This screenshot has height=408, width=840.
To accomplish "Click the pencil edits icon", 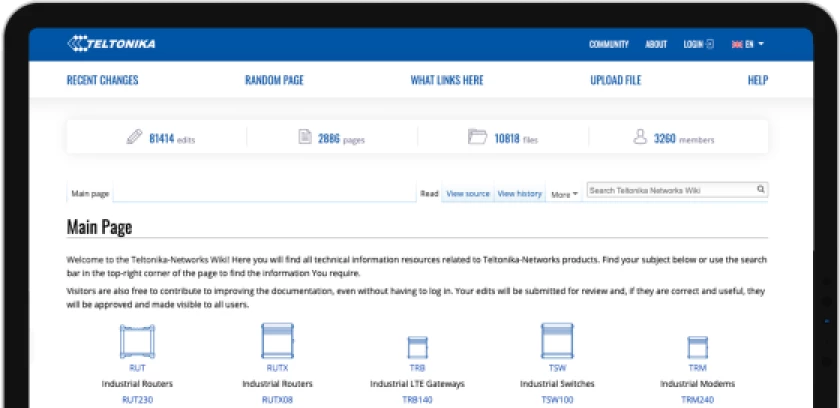I will pos(134,137).
